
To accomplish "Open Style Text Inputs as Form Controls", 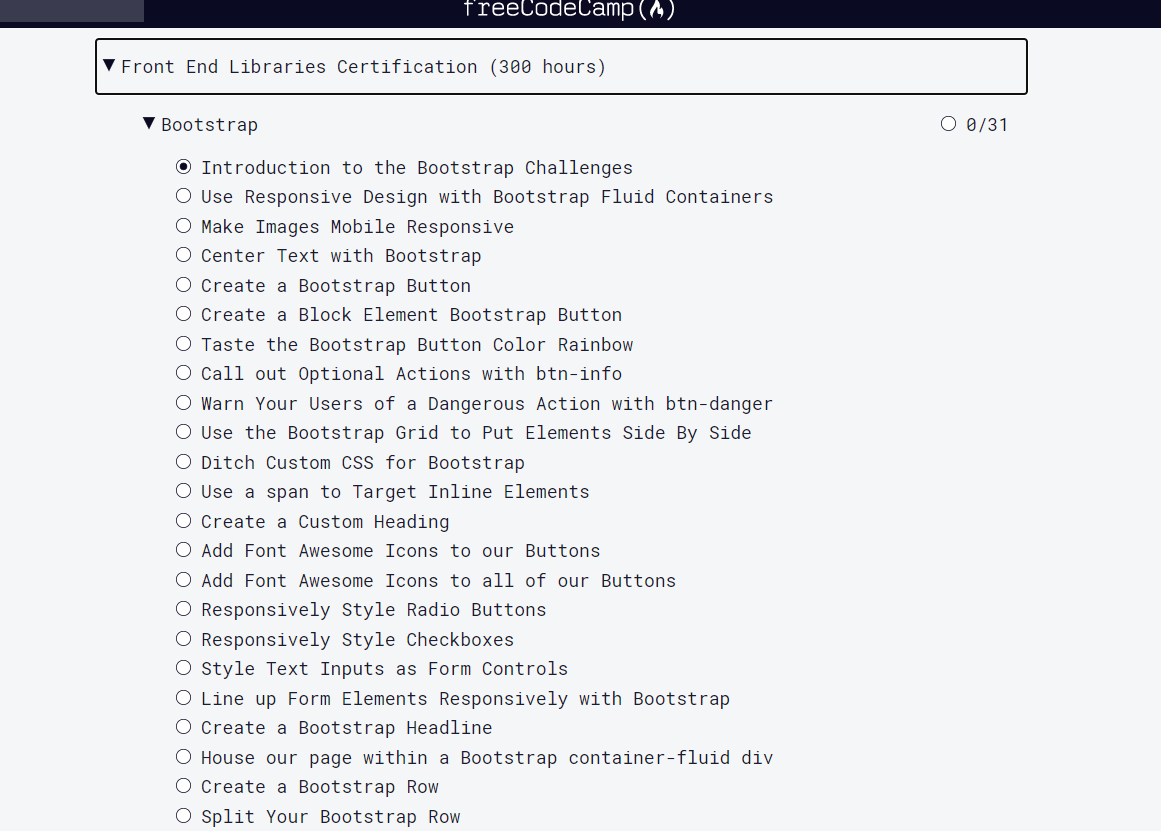I will click(384, 669).
